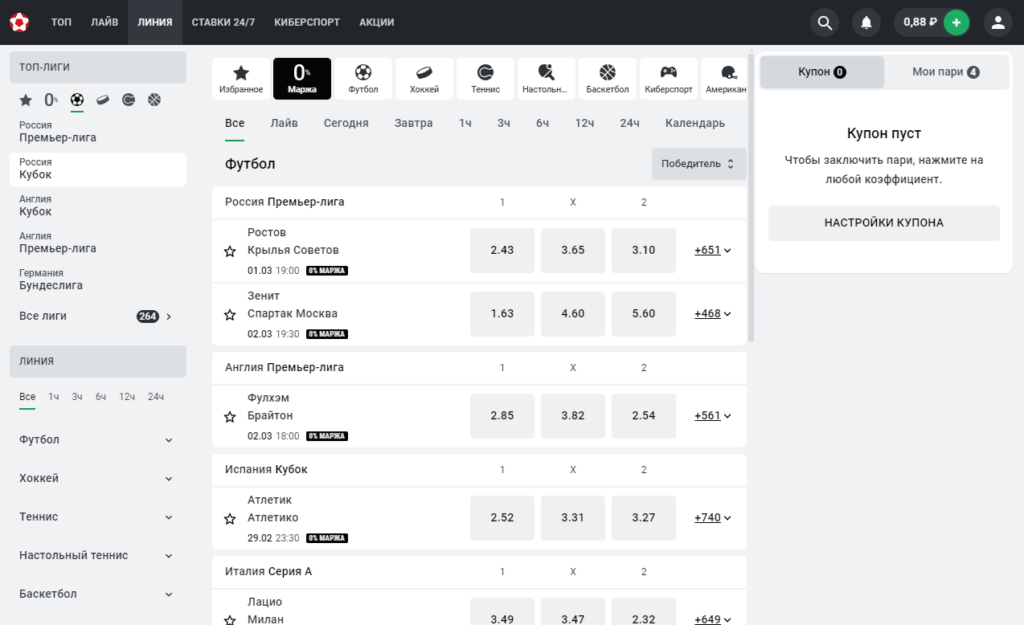Select the Избранное star category tile
Viewport: 1024px width, 625px height.
[x=241, y=78]
